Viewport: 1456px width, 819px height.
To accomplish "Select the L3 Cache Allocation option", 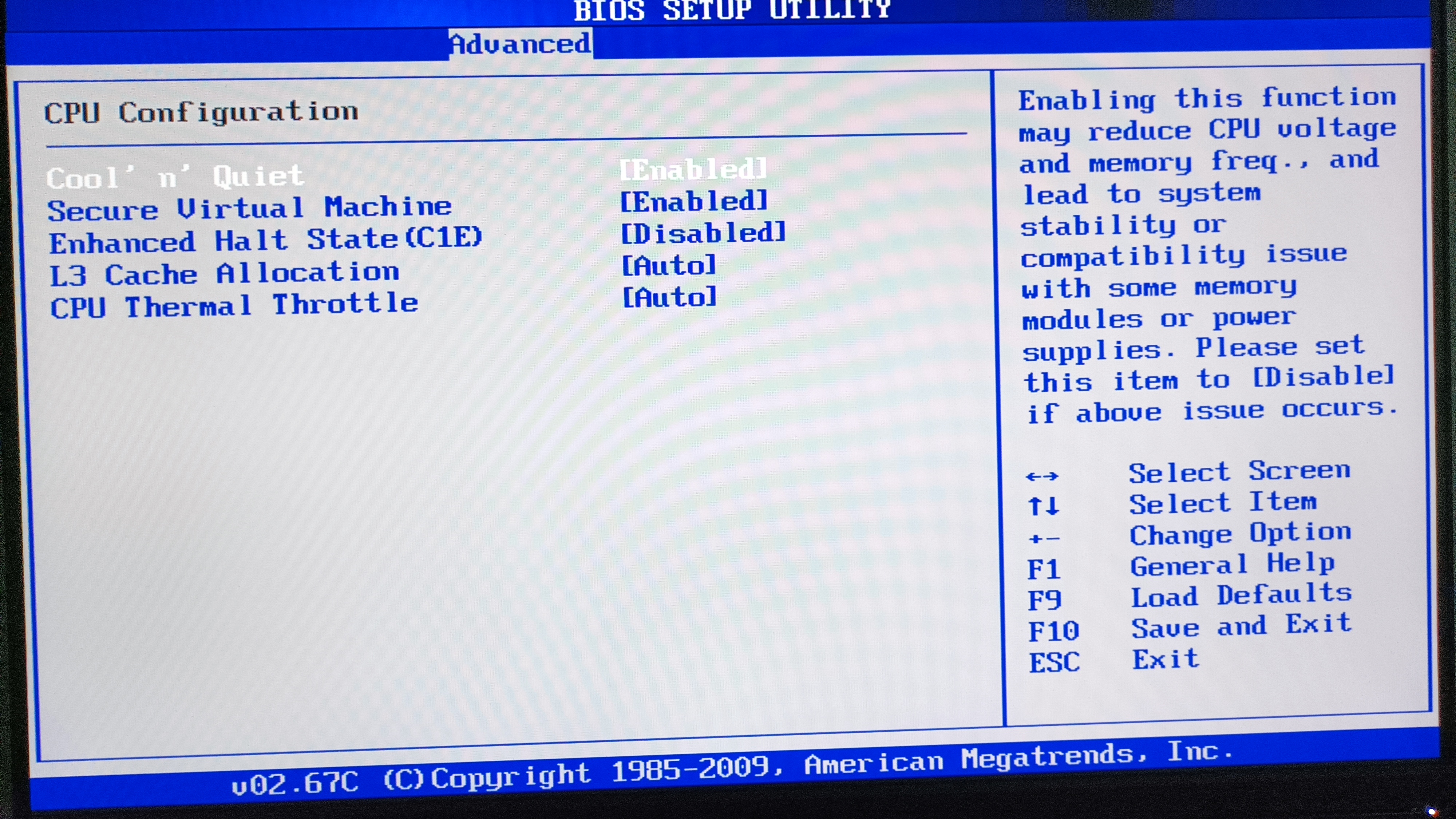I will tap(224, 274).
